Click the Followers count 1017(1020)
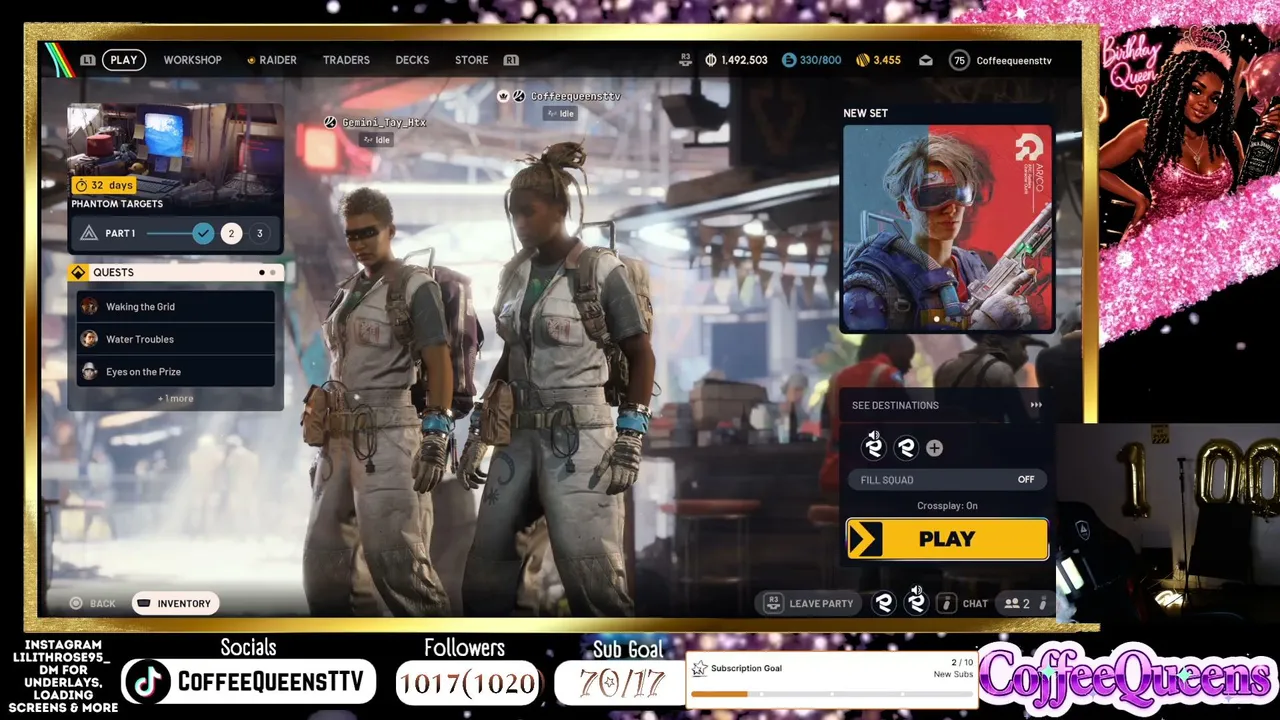This screenshot has height=720, width=1280. click(469, 684)
